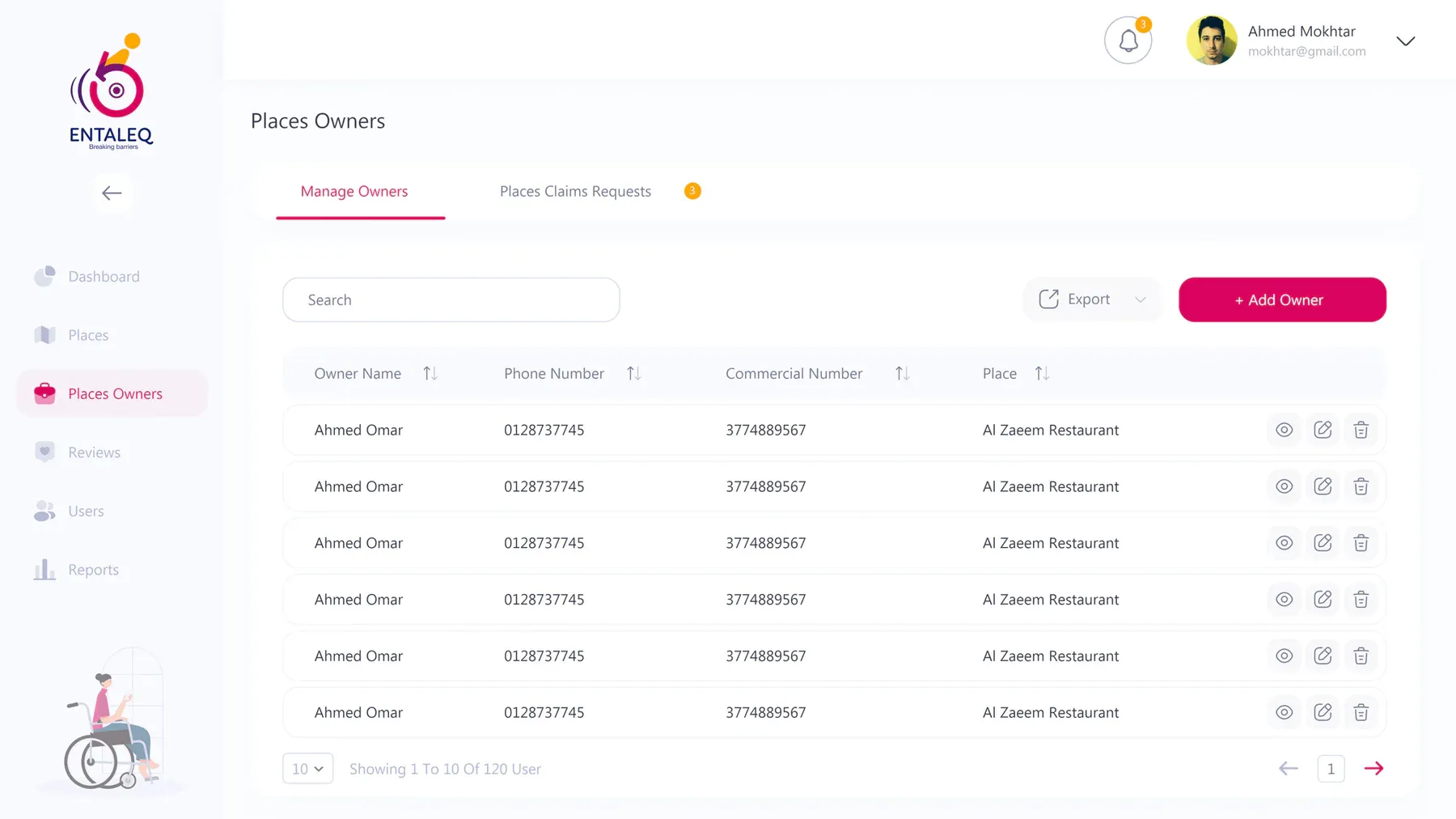Go to next page red arrow
The image size is (1456, 819).
1373,769
